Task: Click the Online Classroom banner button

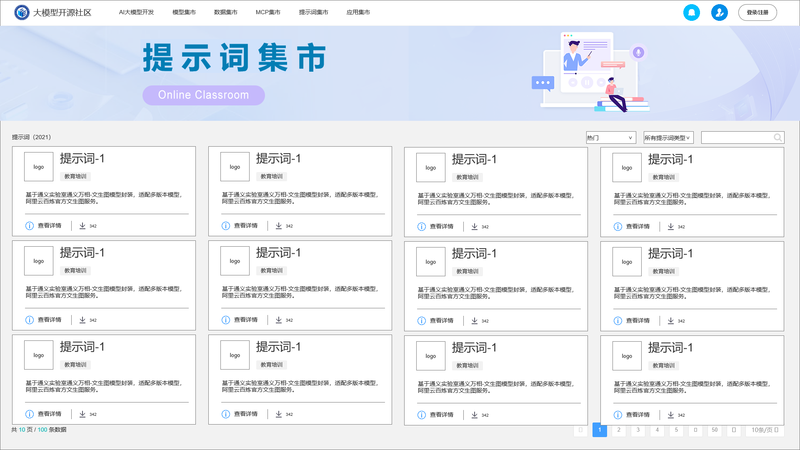Action: (204, 95)
